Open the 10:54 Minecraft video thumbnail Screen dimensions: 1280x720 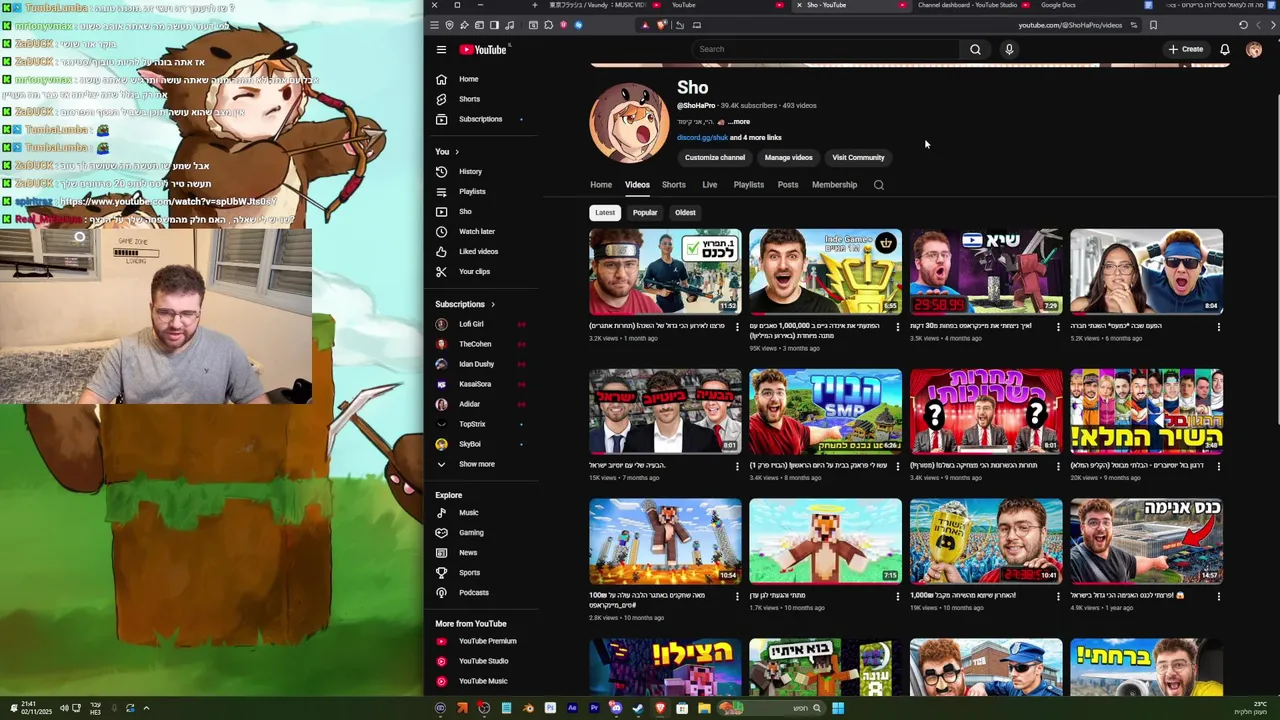(x=665, y=542)
